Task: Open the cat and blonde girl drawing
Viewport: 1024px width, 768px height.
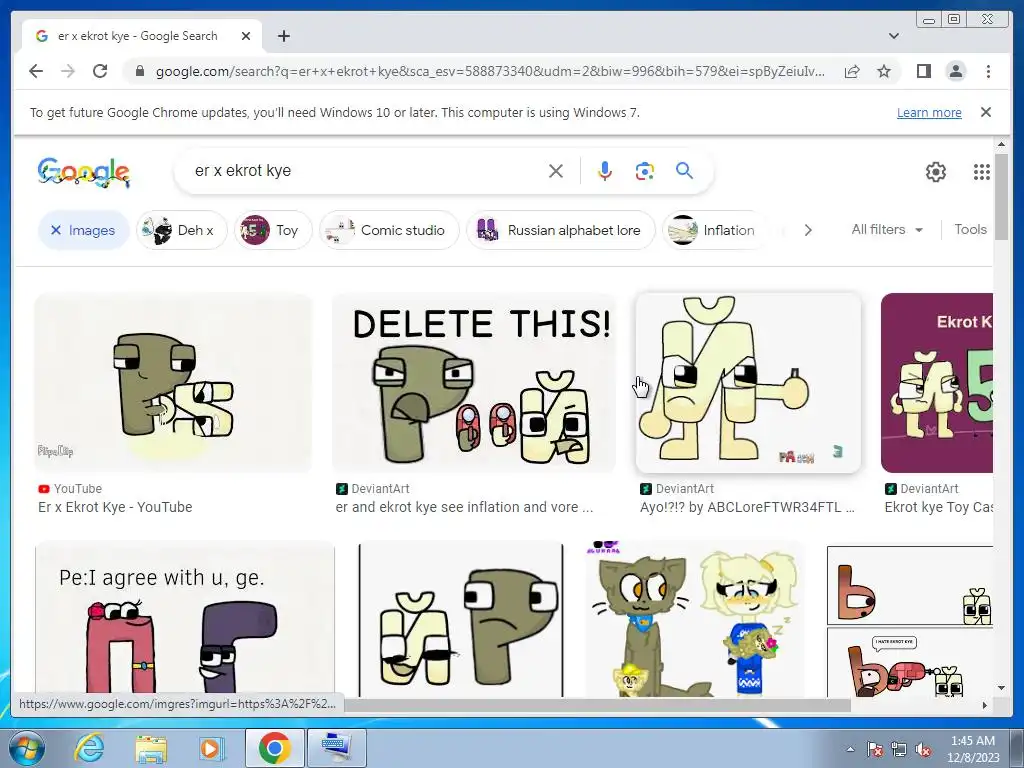Action: point(694,619)
